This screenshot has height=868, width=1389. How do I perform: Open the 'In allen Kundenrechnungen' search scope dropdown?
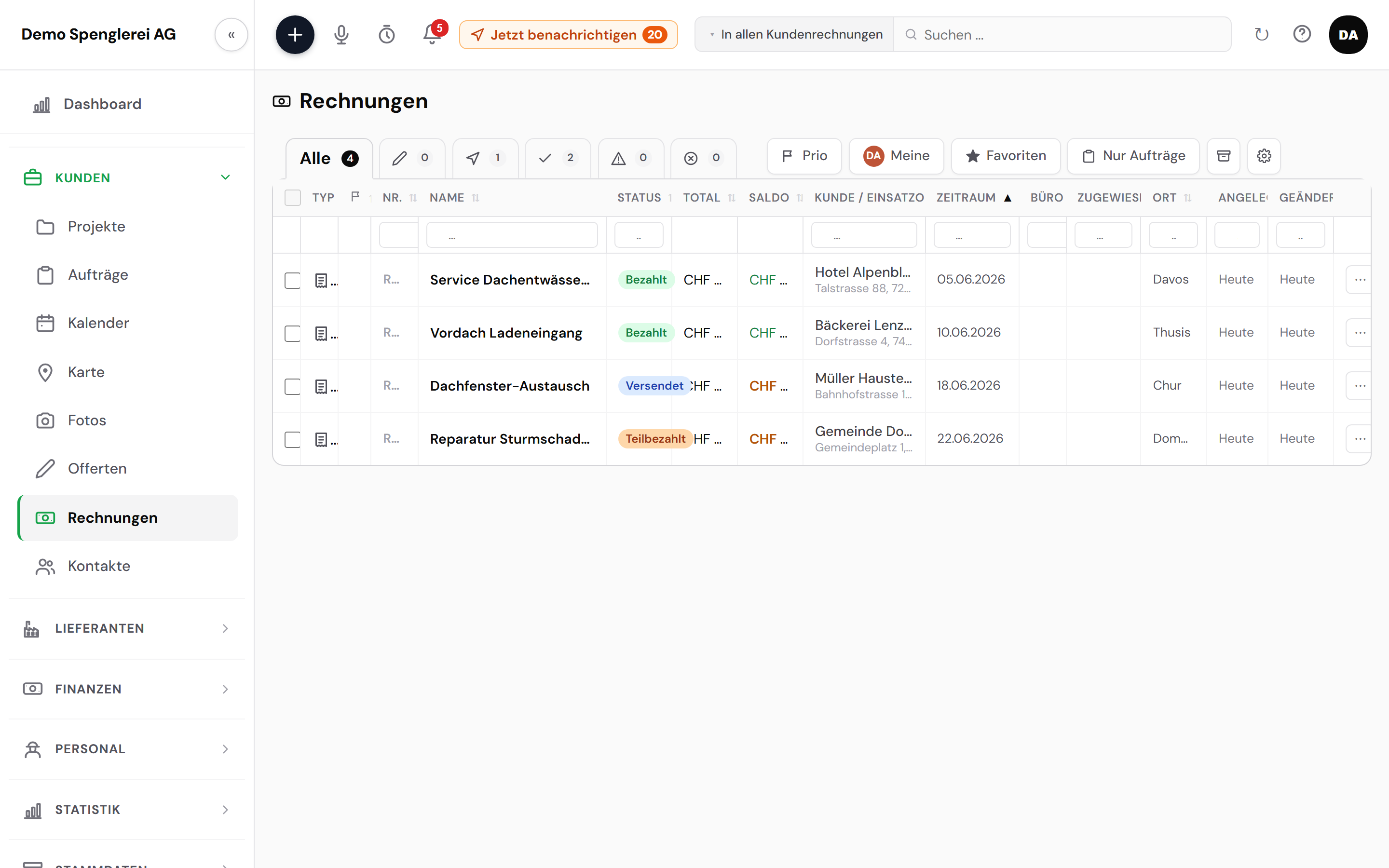[795, 34]
